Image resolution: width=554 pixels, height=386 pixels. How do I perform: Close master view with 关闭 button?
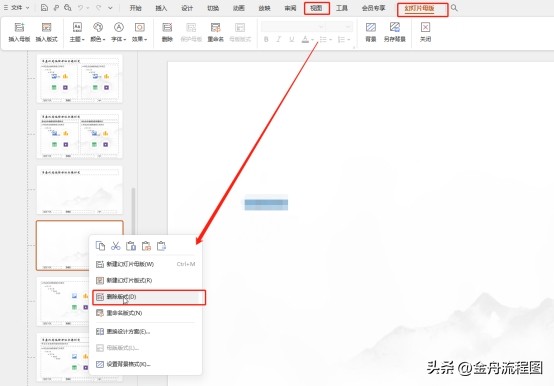click(x=425, y=32)
